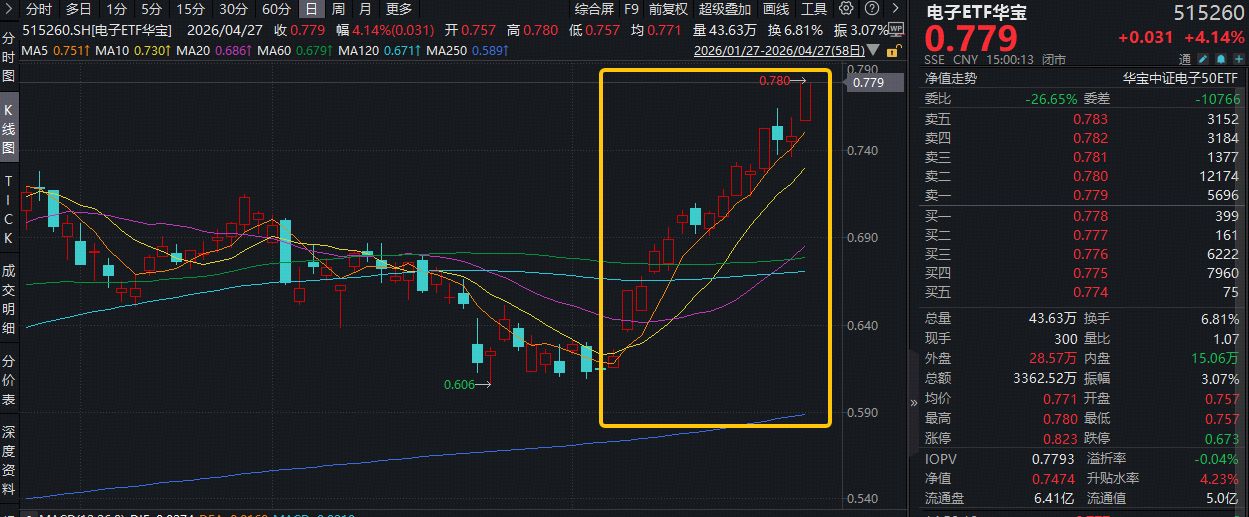This screenshot has width=1249, height=517.
Task: Toggle the chart lock icon
Action: (x=892, y=51)
